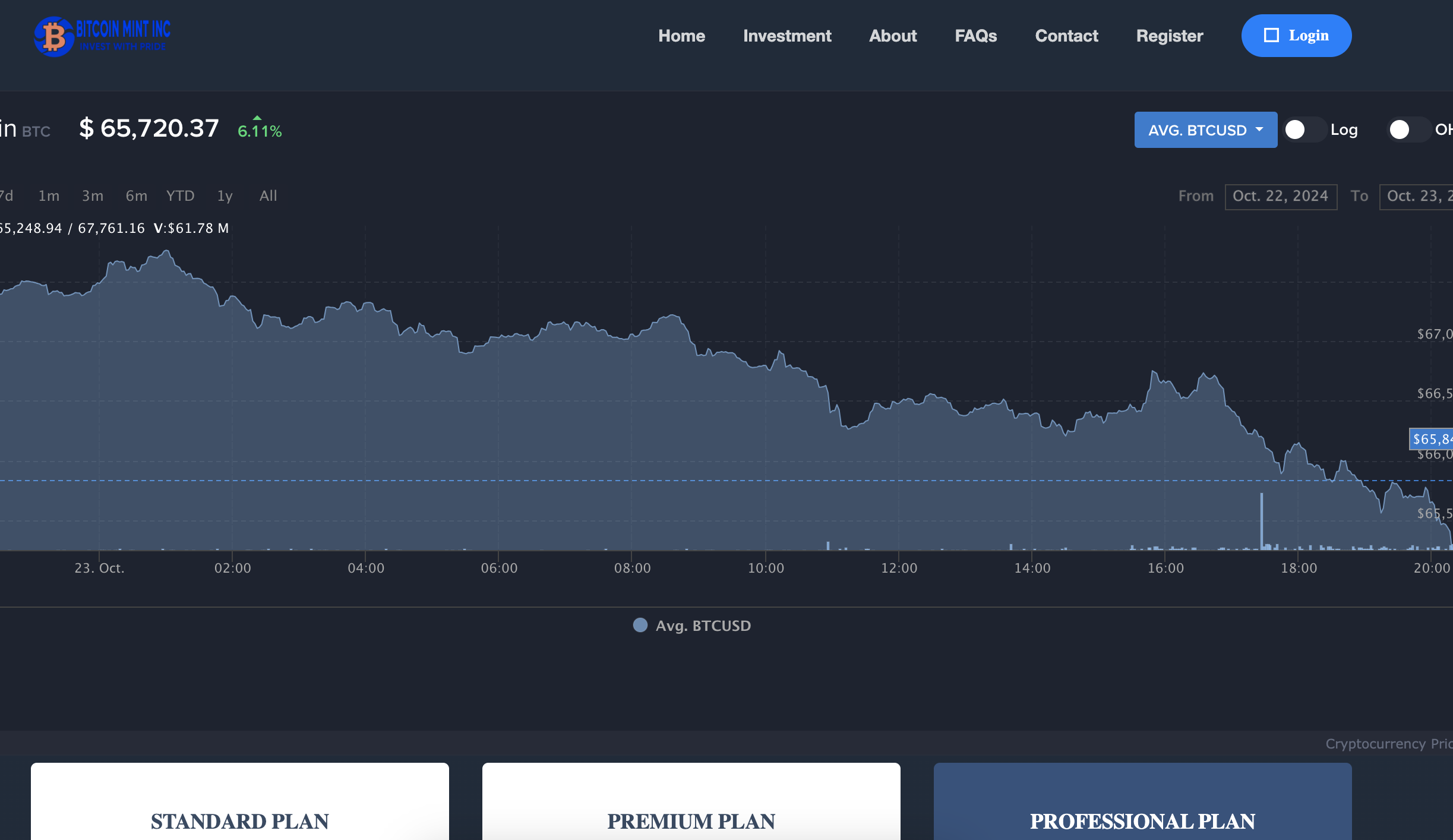This screenshot has width=1453, height=840.
Task: Open the Contact page
Action: point(1066,36)
